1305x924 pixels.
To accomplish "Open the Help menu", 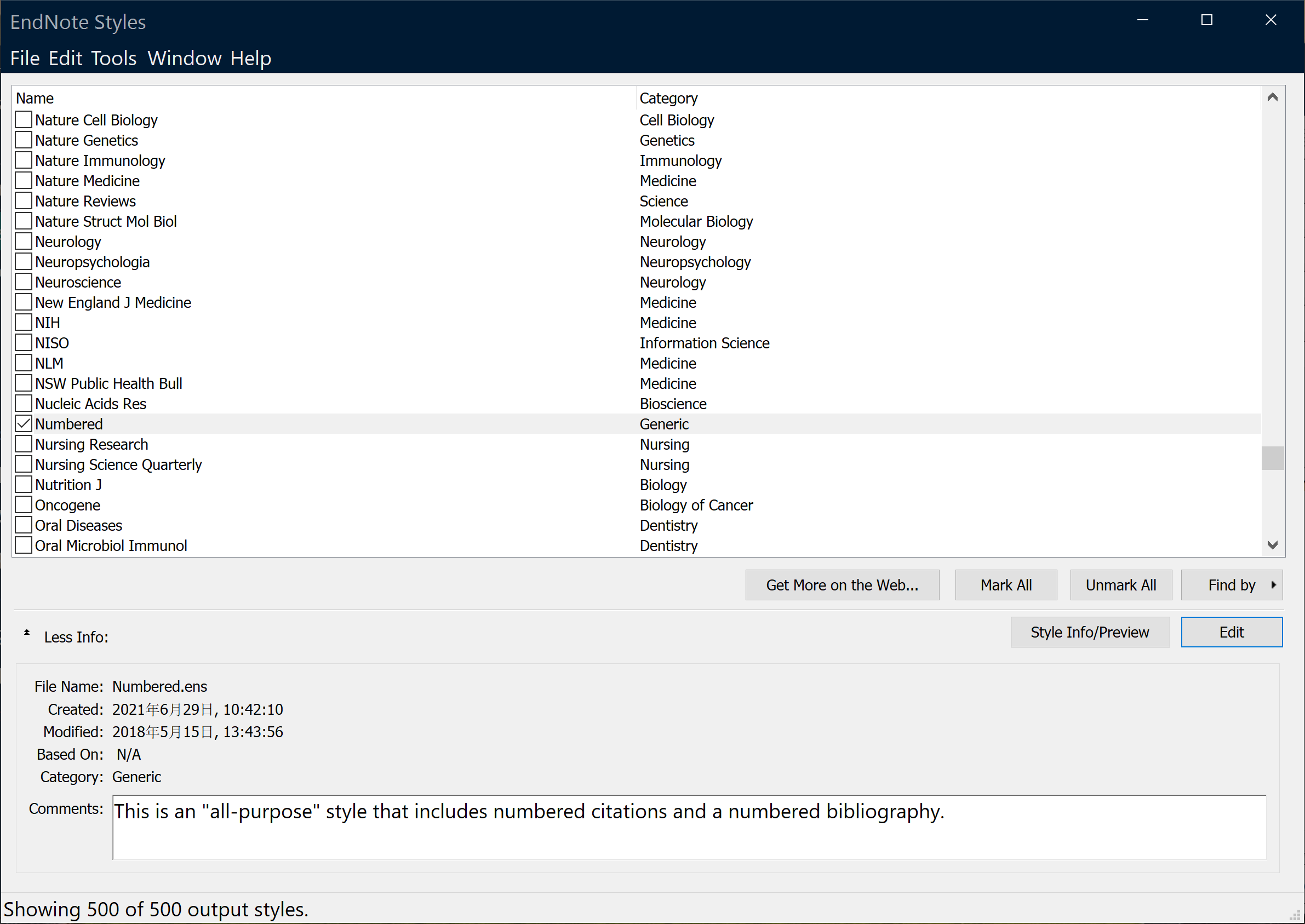I will [x=250, y=58].
